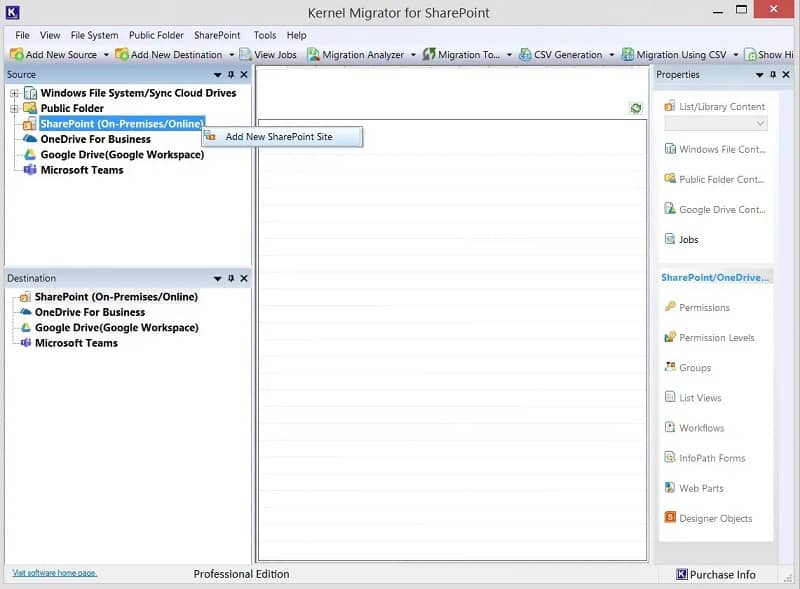Click the Windows File System source node icon

click(x=31, y=93)
